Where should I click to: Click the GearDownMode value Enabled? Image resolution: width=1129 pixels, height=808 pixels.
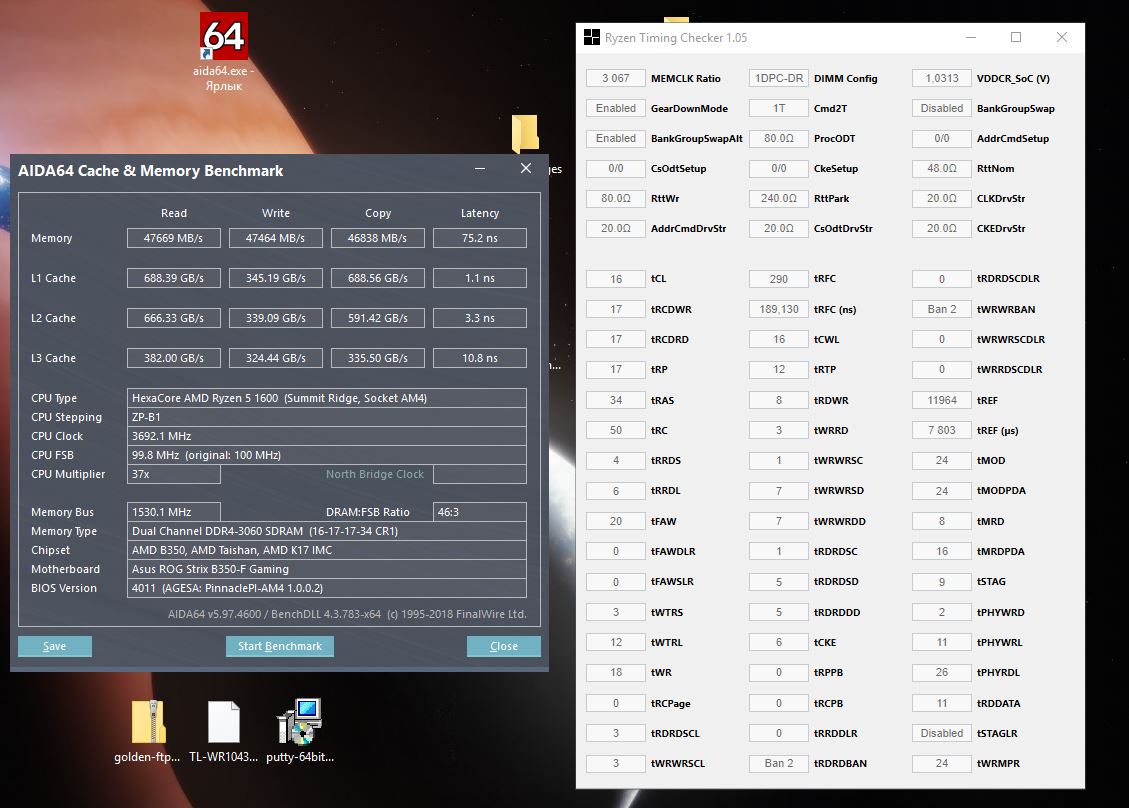click(616, 108)
